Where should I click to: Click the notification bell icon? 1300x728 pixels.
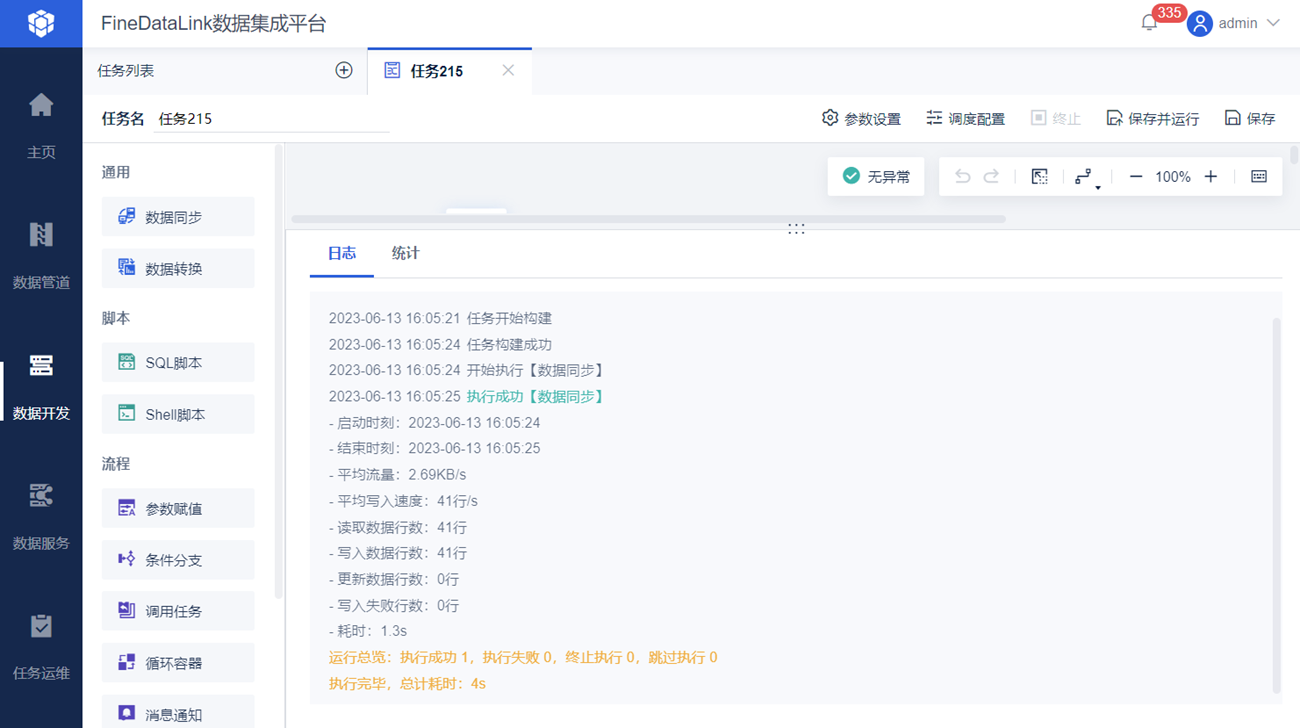tap(1149, 23)
